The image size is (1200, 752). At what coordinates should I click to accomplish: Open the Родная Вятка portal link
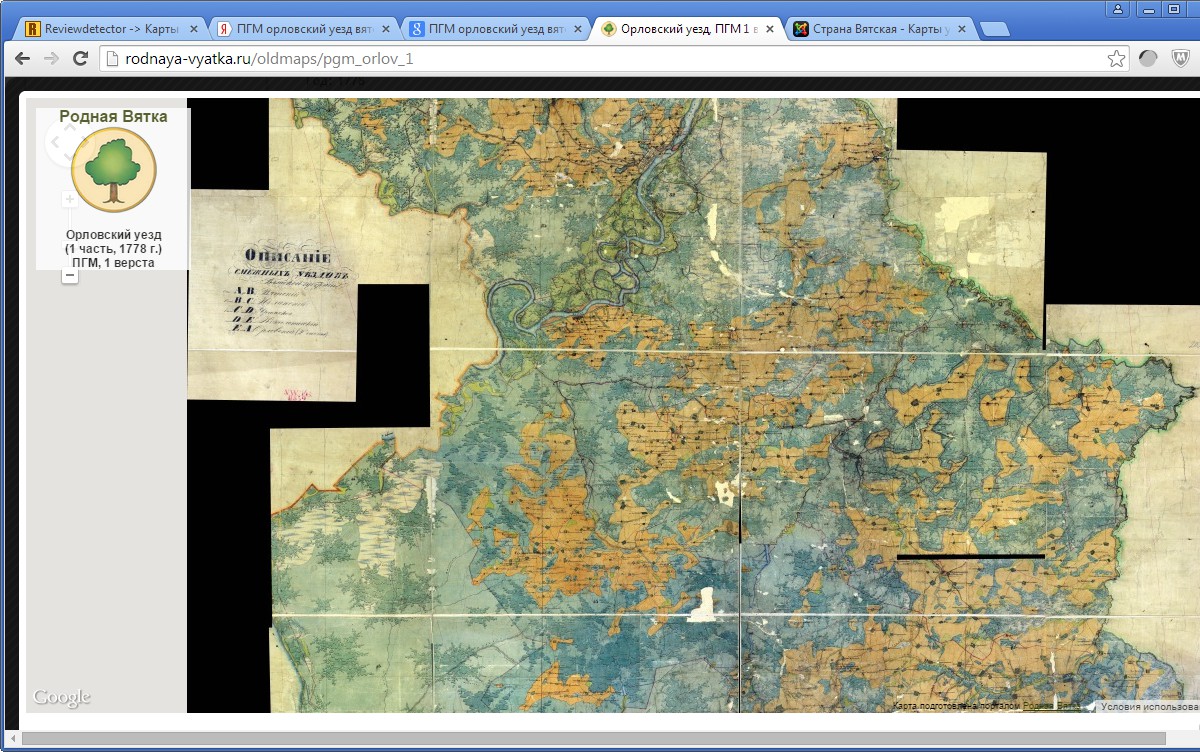click(1048, 706)
